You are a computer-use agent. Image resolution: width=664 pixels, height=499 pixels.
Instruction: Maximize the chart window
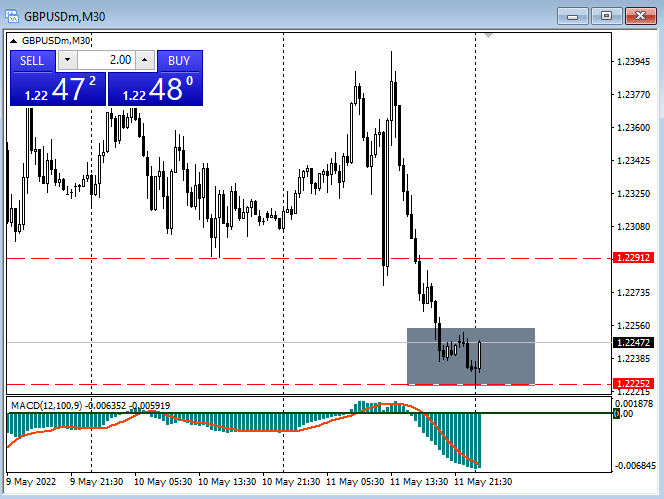[606, 16]
